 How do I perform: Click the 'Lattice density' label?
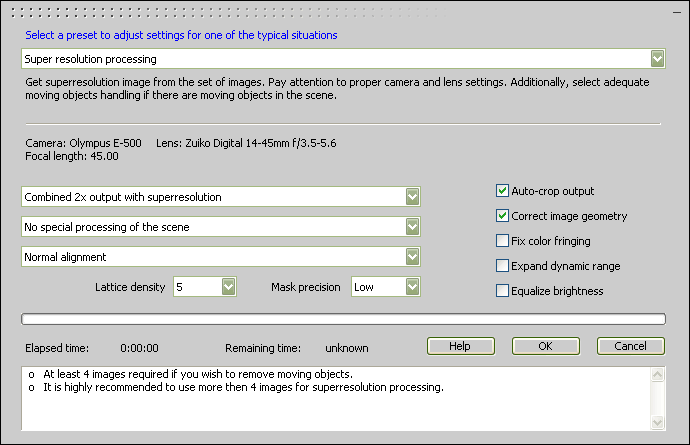(130, 287)
